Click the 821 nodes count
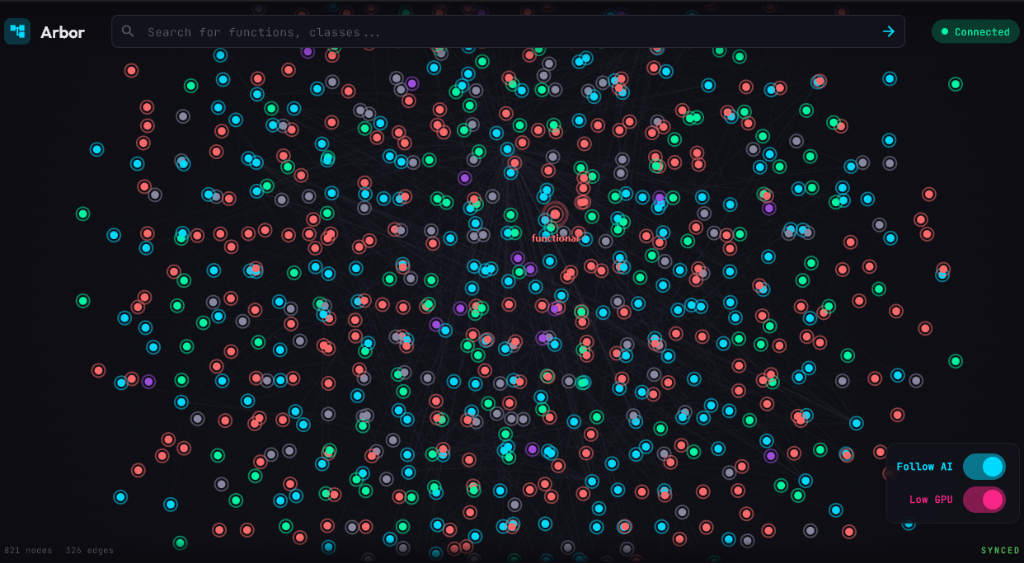This screenshot has width=1024, height=563. click(x=28, y=551)
